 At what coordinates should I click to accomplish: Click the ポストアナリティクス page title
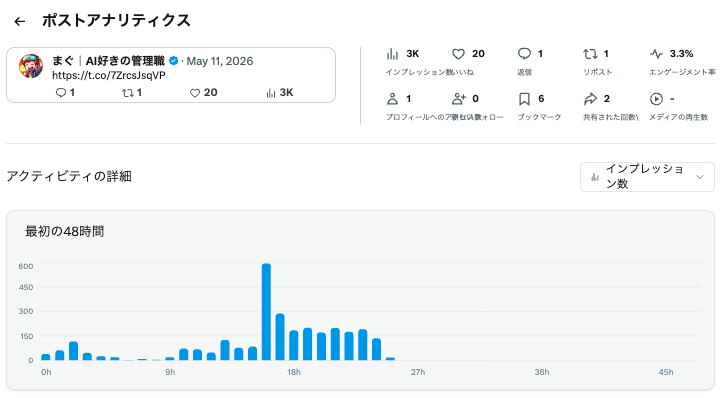(116, 21)
